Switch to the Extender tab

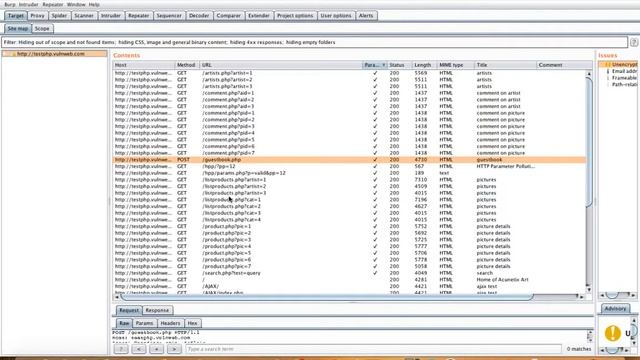[259, 16]
